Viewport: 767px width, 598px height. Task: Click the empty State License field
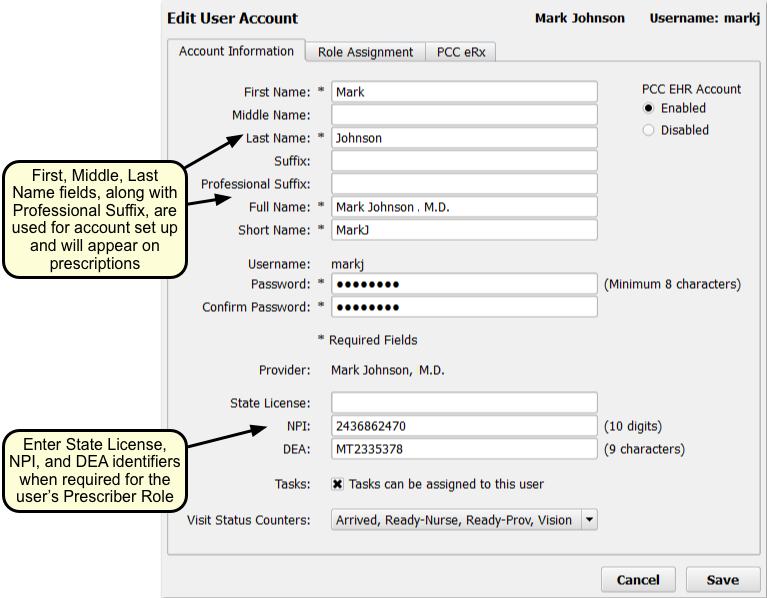pos(464,403)
